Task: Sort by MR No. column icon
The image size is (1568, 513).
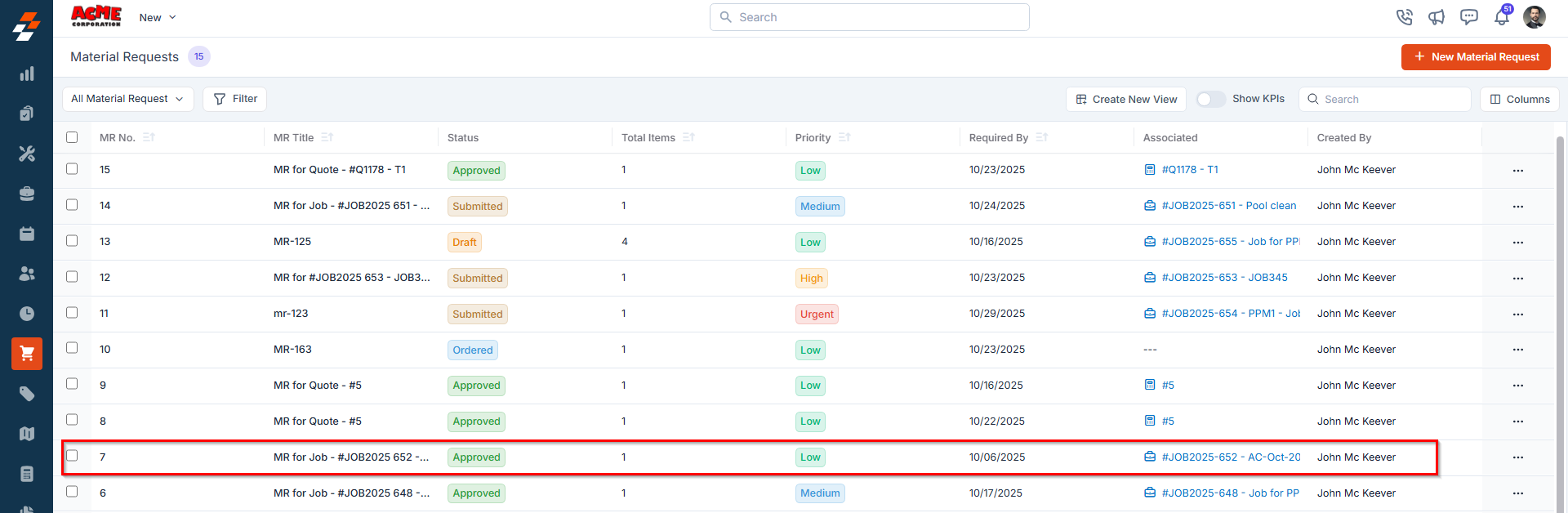Action: 149,137
